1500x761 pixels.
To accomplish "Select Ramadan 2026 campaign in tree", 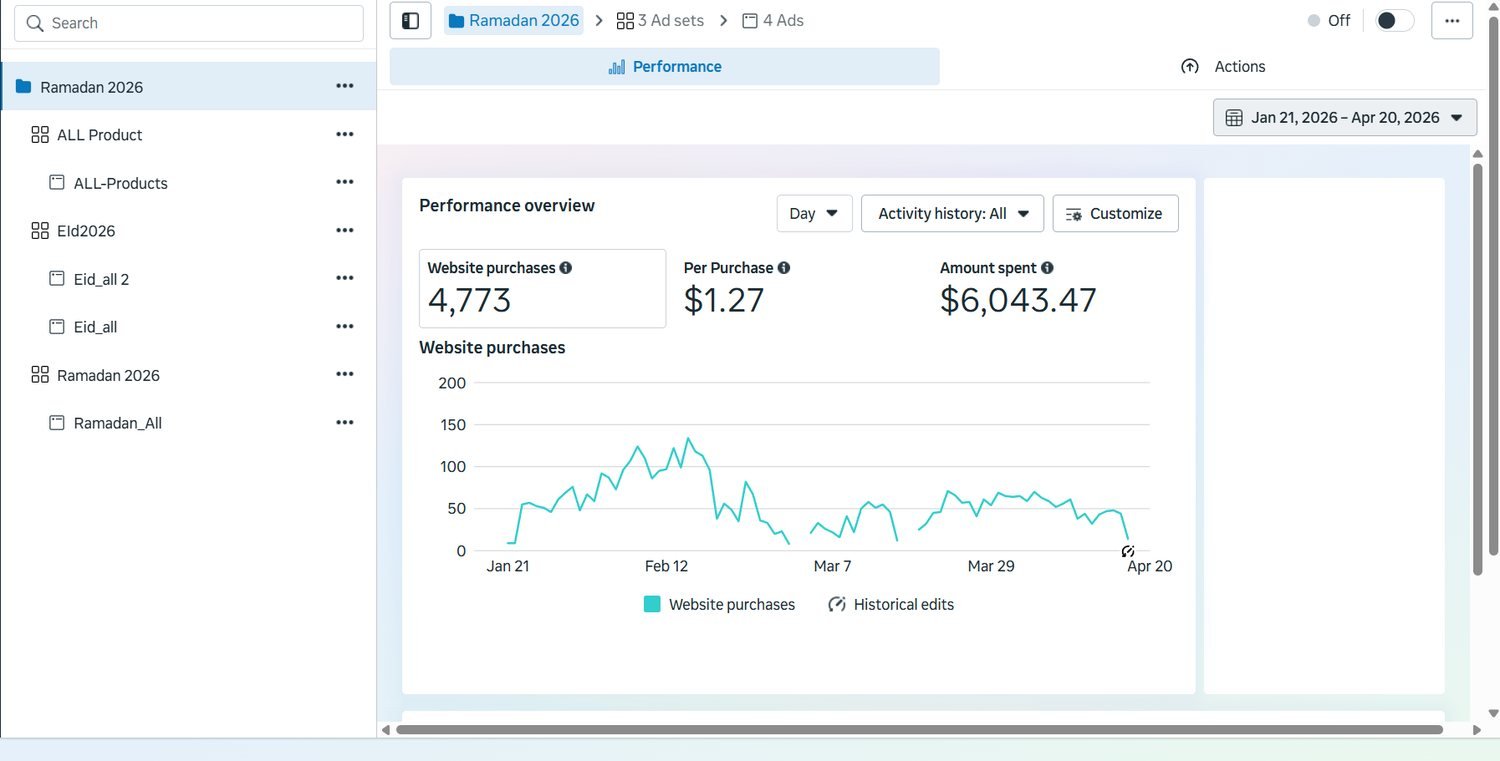I will (x=188, y=86).
